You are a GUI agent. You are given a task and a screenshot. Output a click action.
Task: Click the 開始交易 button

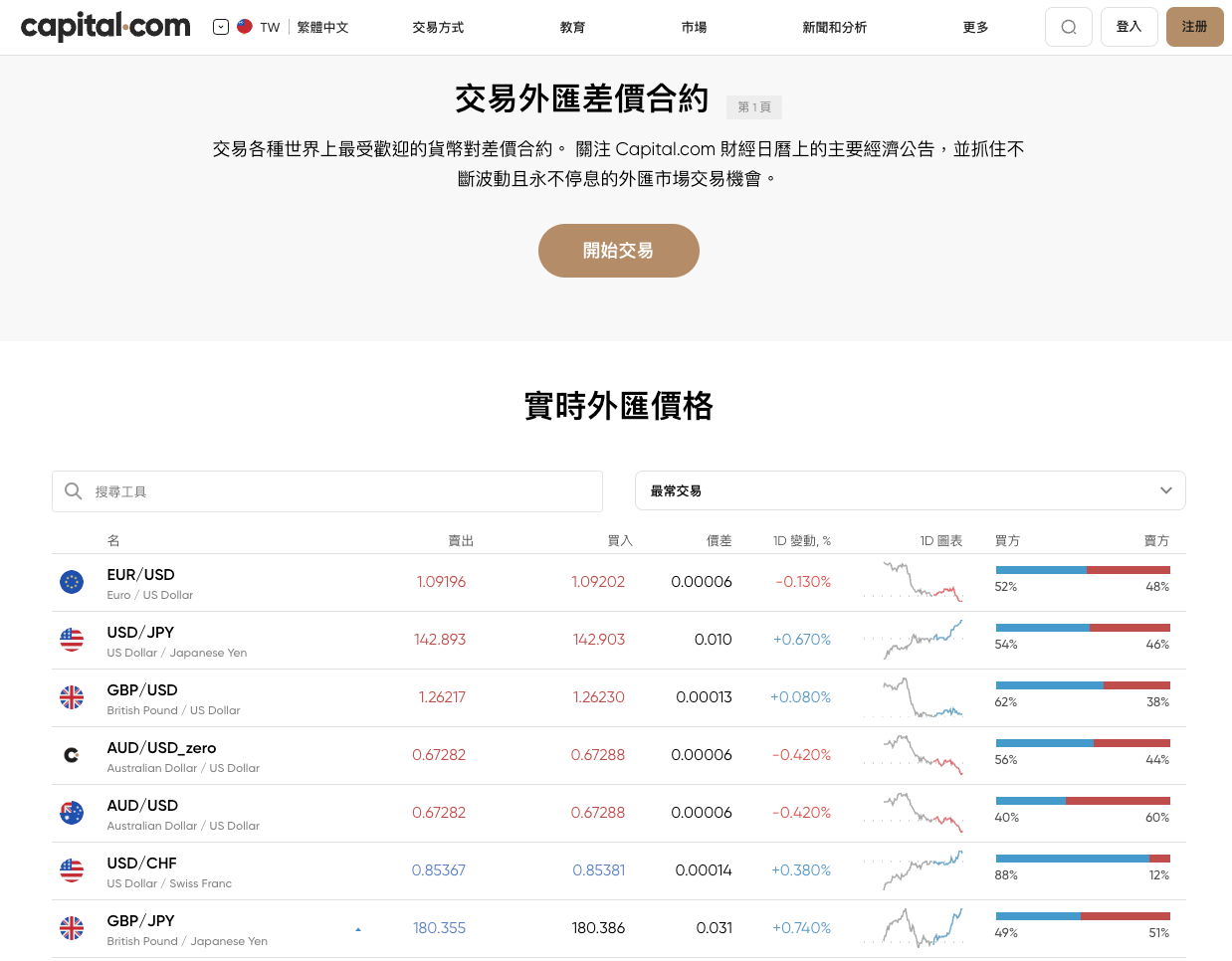[x=619, y=251]
